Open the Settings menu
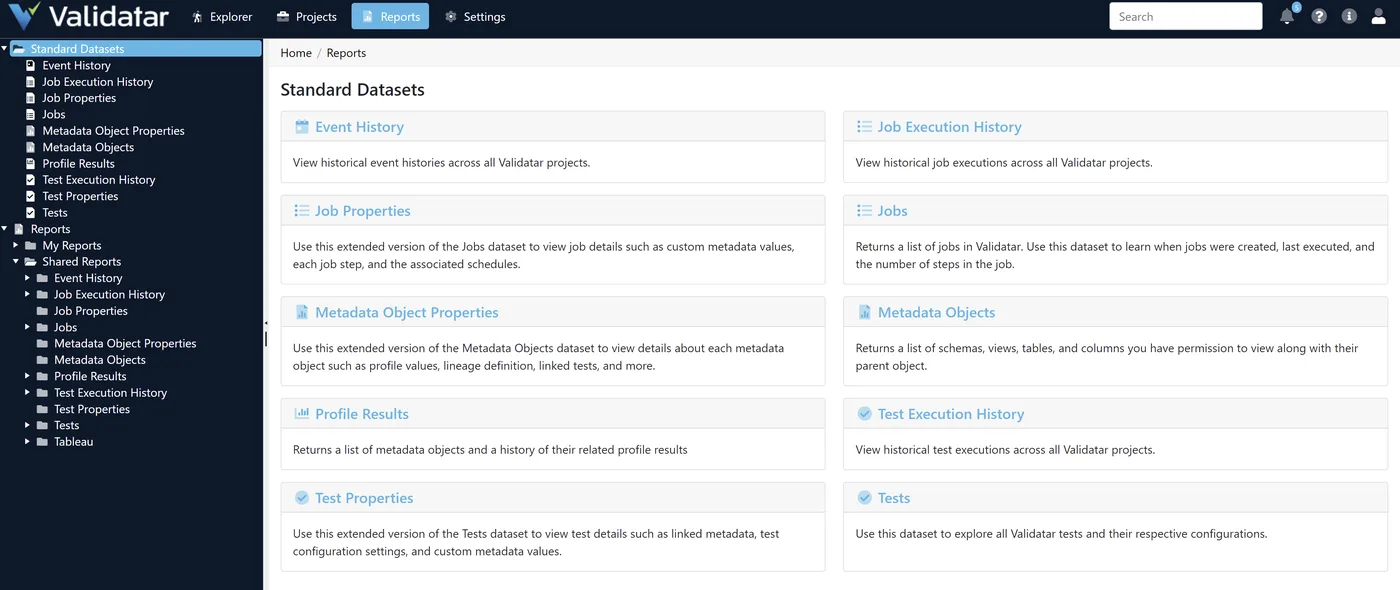Image resolution: width=1400 pixels, height=590 pixels. tap(475, 17)
